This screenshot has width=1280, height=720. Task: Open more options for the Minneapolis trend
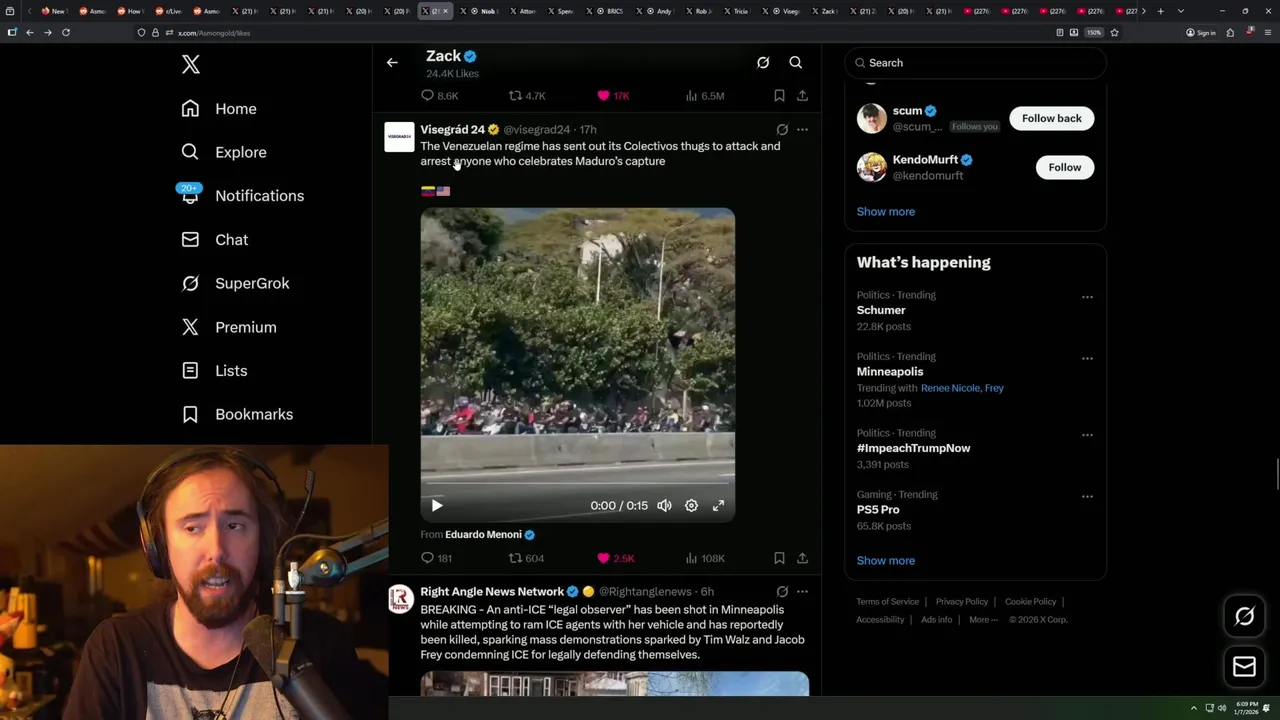(1087, 358)
